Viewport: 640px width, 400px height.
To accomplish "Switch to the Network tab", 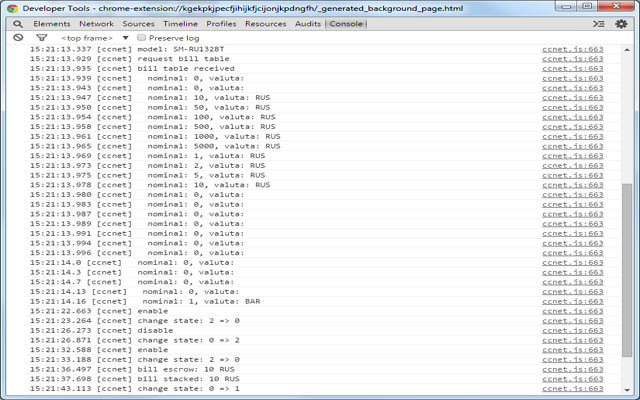I will point(96,24).
